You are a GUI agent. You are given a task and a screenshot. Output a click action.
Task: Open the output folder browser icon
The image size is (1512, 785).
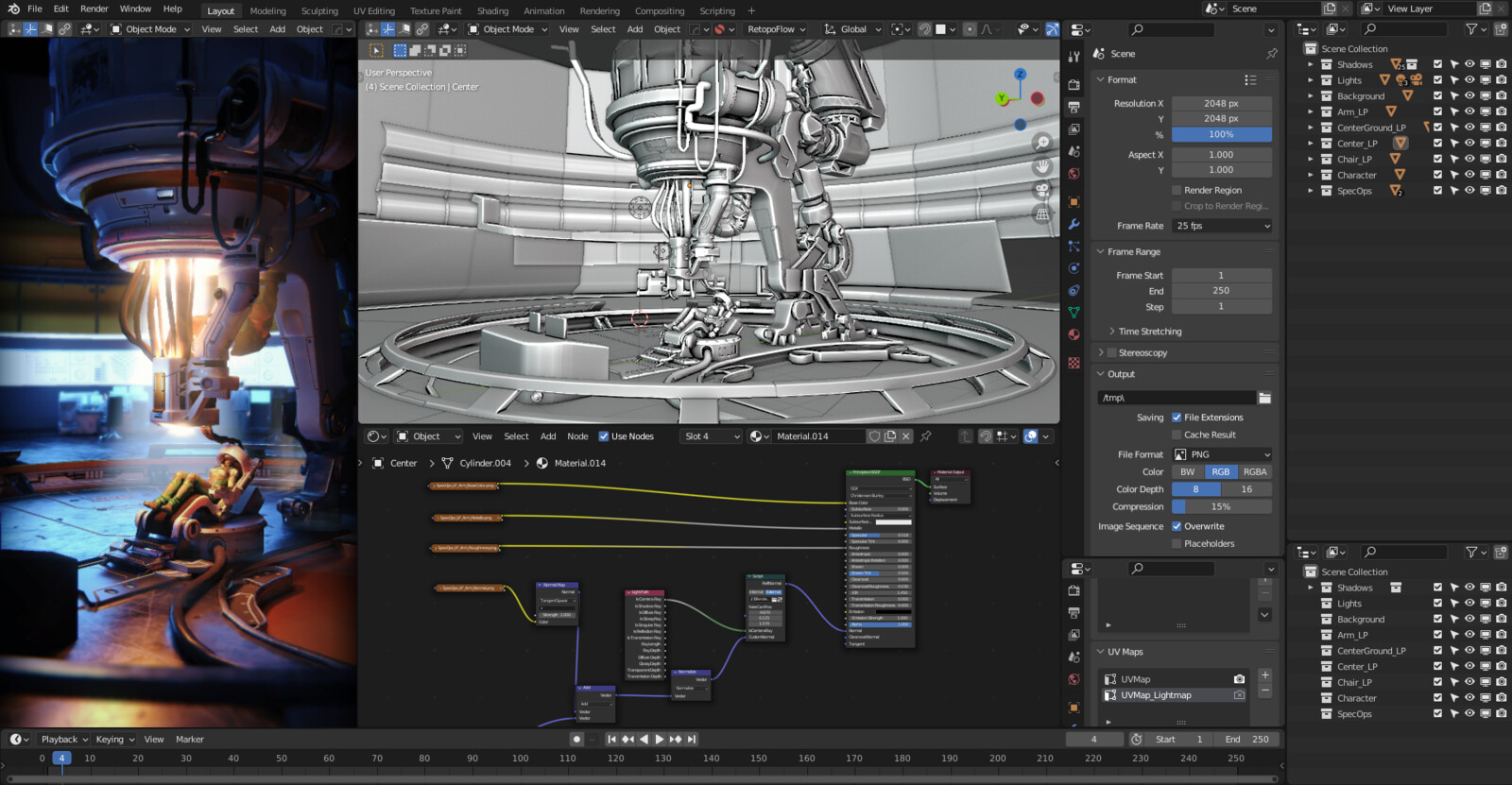point(1264,398)
